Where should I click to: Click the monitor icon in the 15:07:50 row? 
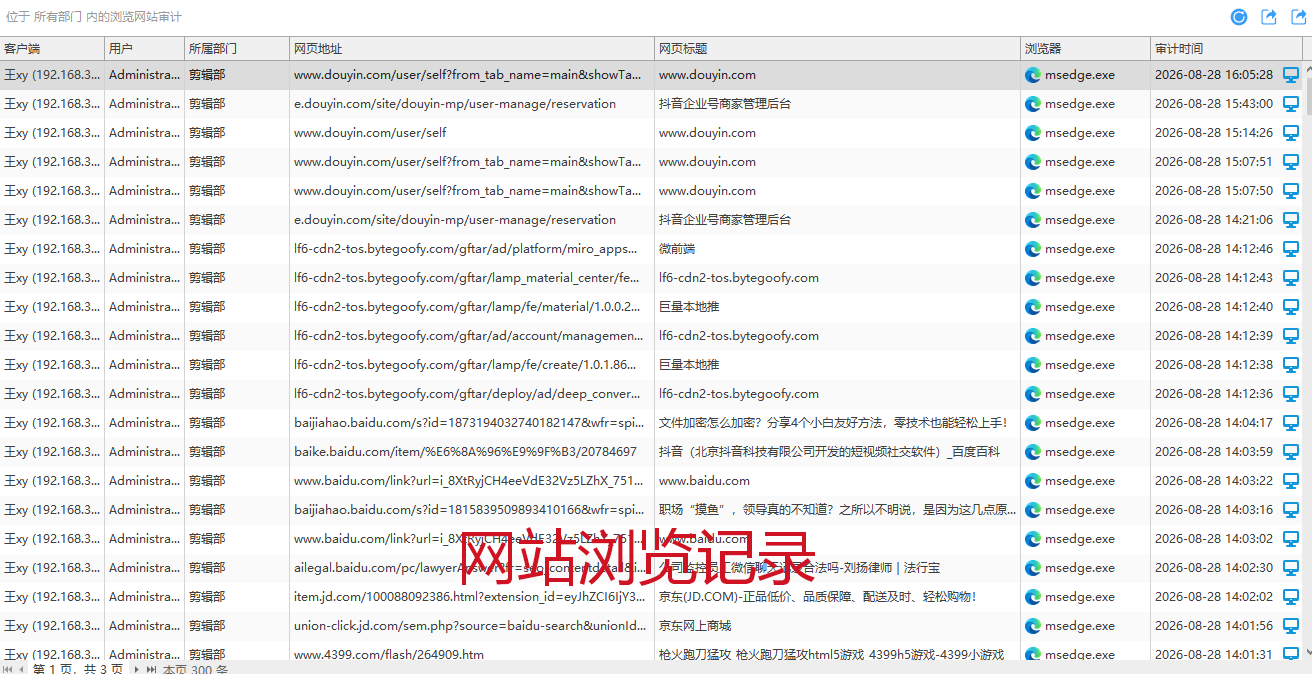tap(1291, 191)
